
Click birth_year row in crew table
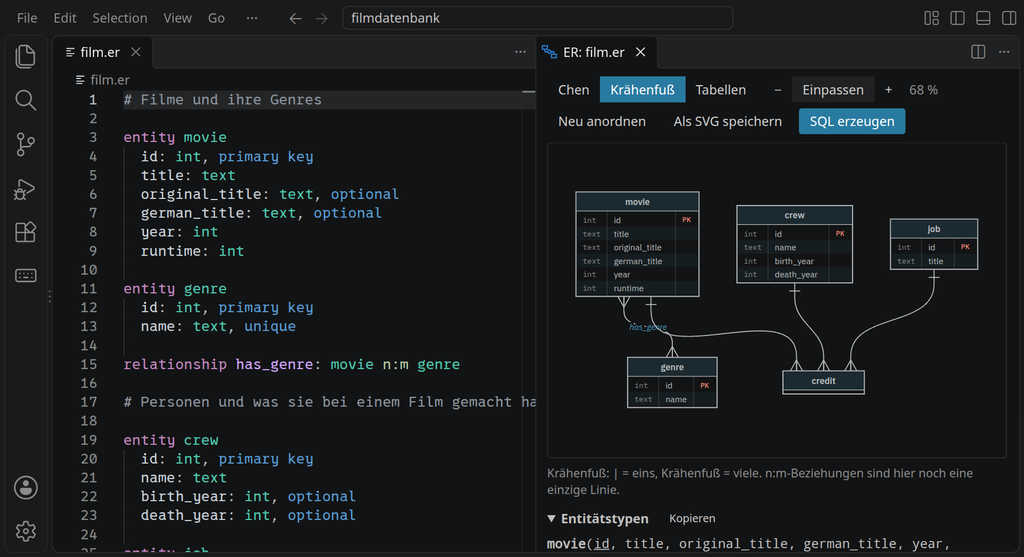click(794, 261)
